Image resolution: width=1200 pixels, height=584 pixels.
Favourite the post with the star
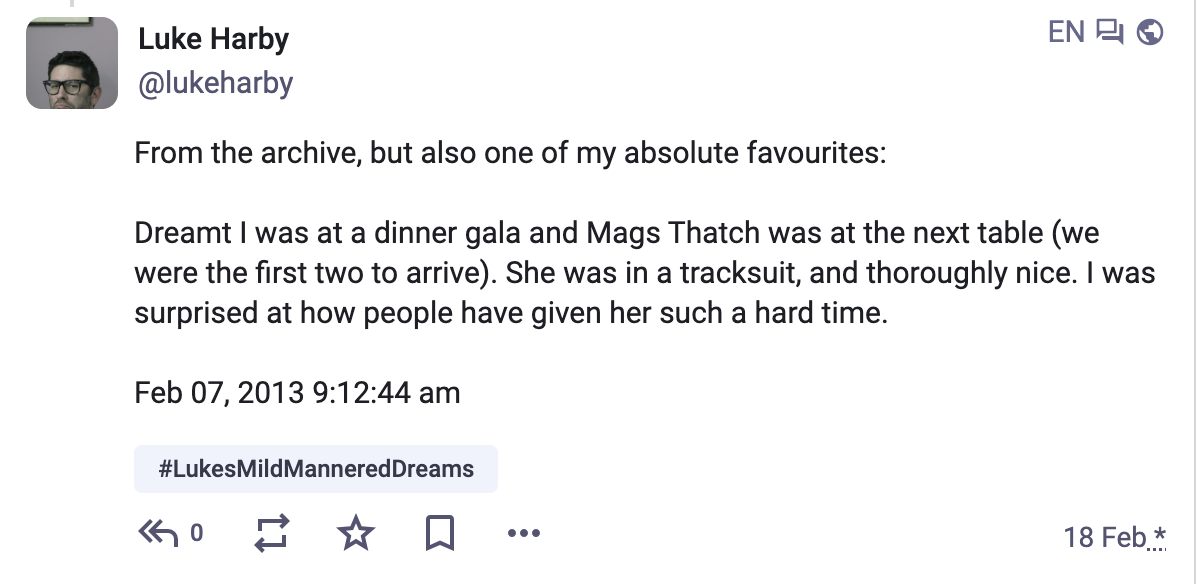356,533
